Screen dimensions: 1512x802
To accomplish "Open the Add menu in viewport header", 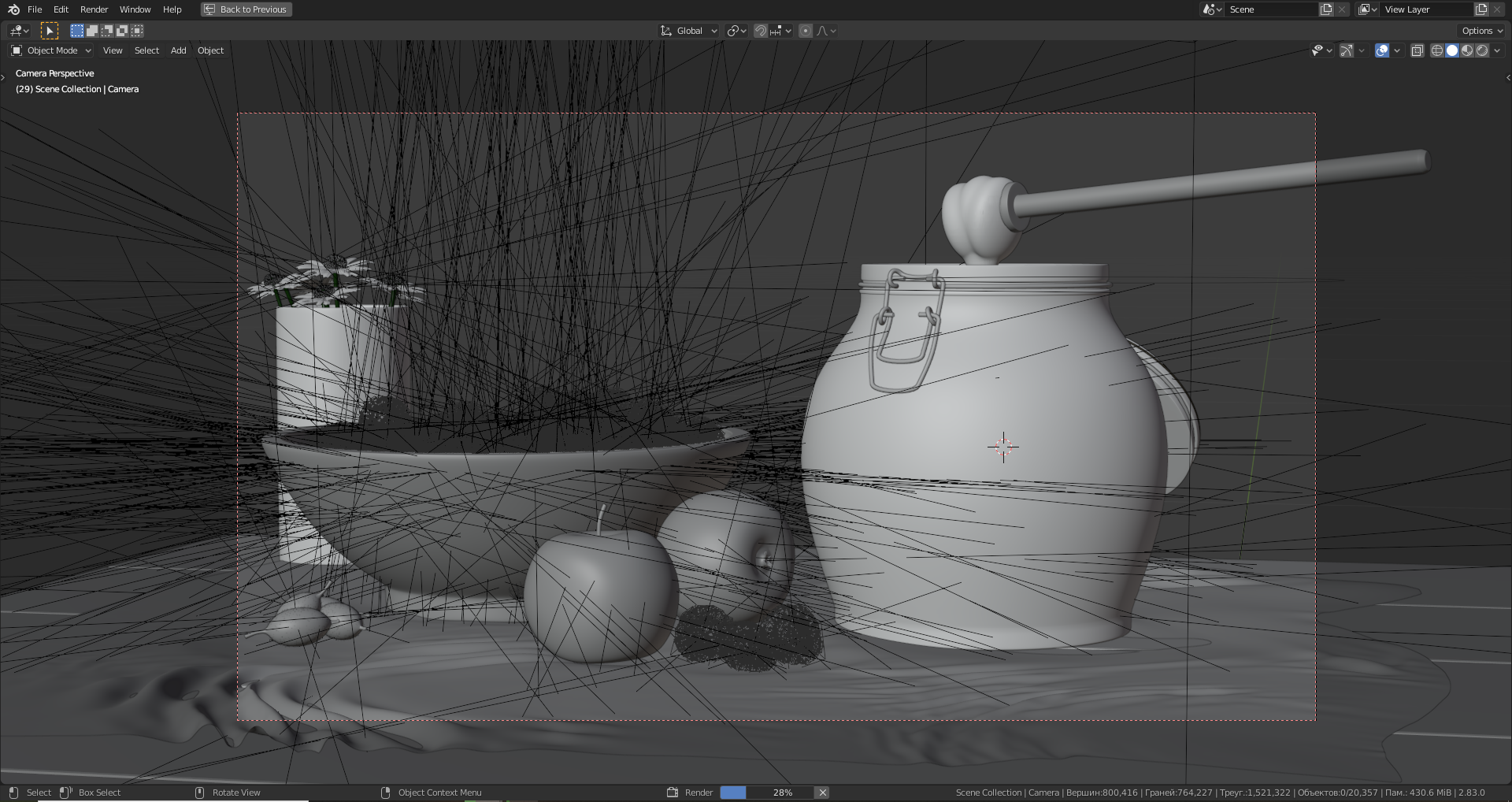I will pos(178,50).
